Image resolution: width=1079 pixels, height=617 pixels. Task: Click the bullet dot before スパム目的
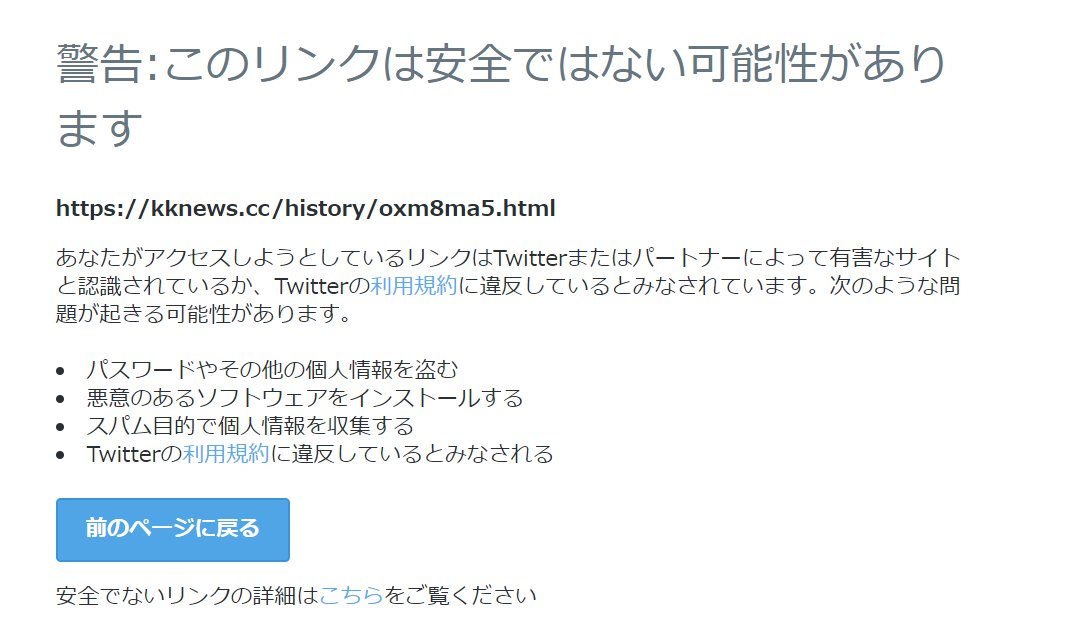[x=61, y=427]
